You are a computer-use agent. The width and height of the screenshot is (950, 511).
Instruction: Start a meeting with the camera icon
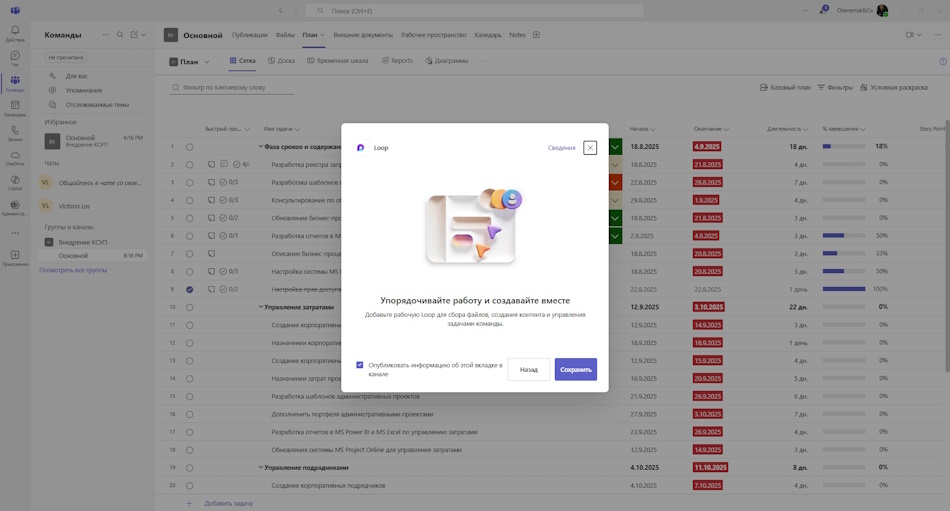click(909, 35)
